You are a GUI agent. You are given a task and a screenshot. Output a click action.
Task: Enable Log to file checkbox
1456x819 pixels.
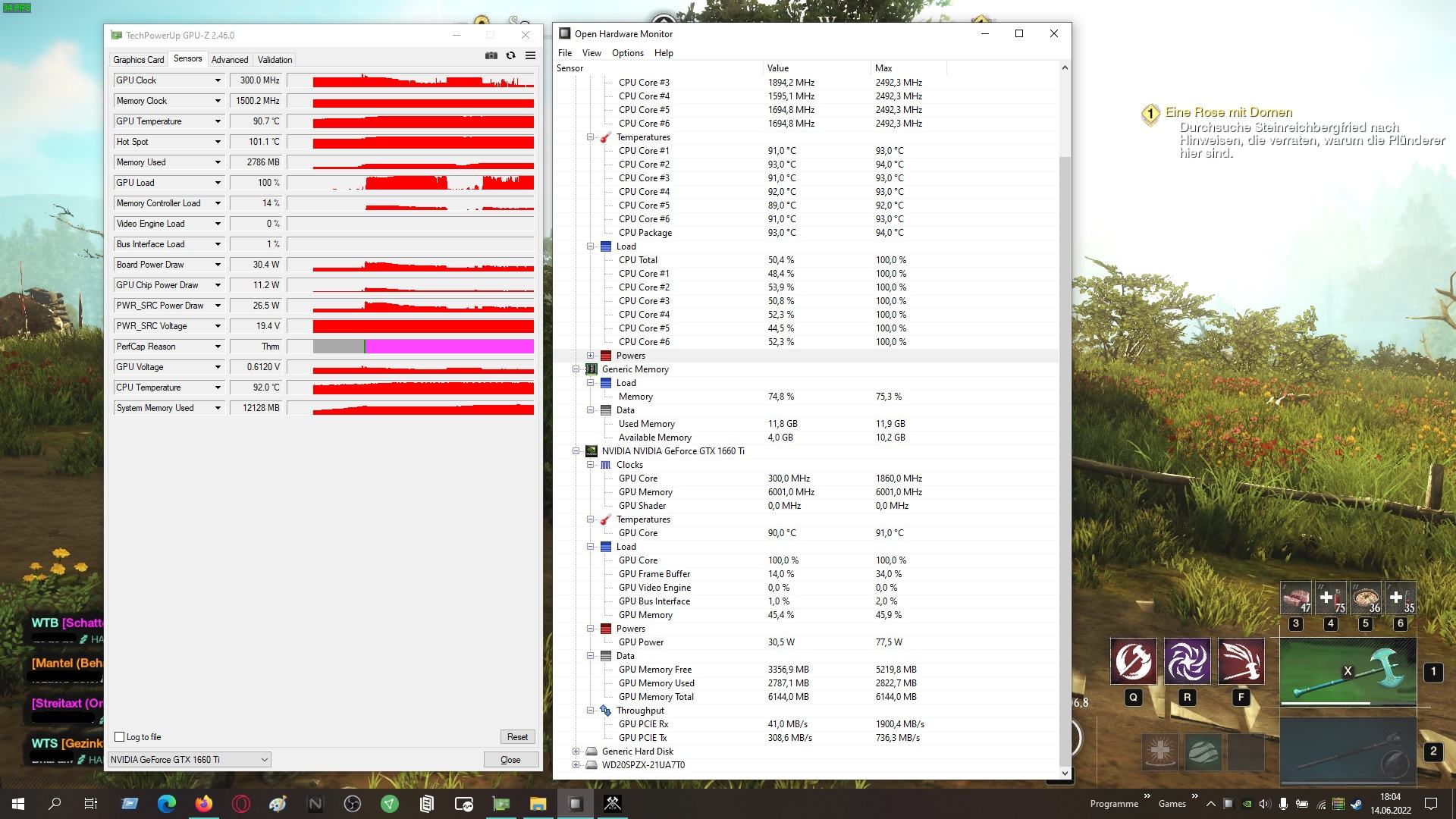pyautogui.click(x=119, y=737)
